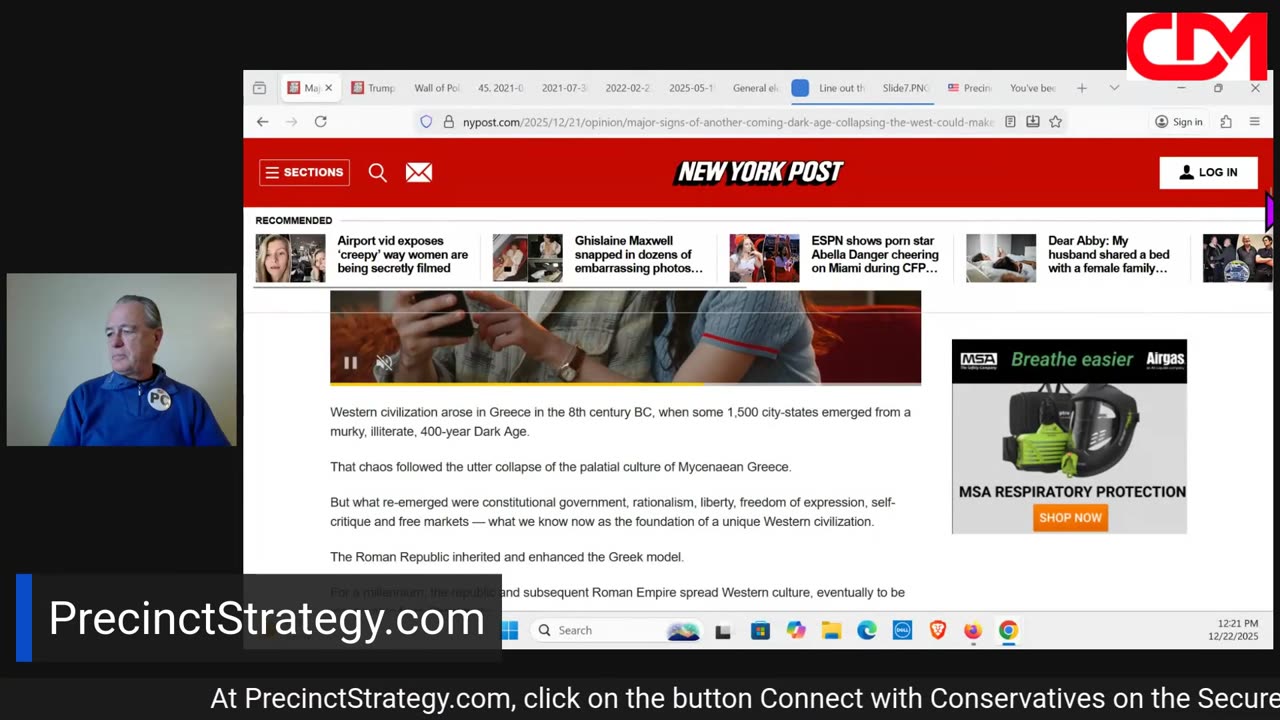Click 'The Roman Republic inherited' paragraph text
This screenshot has width=1280, height=720.
(x=507, y=557)
